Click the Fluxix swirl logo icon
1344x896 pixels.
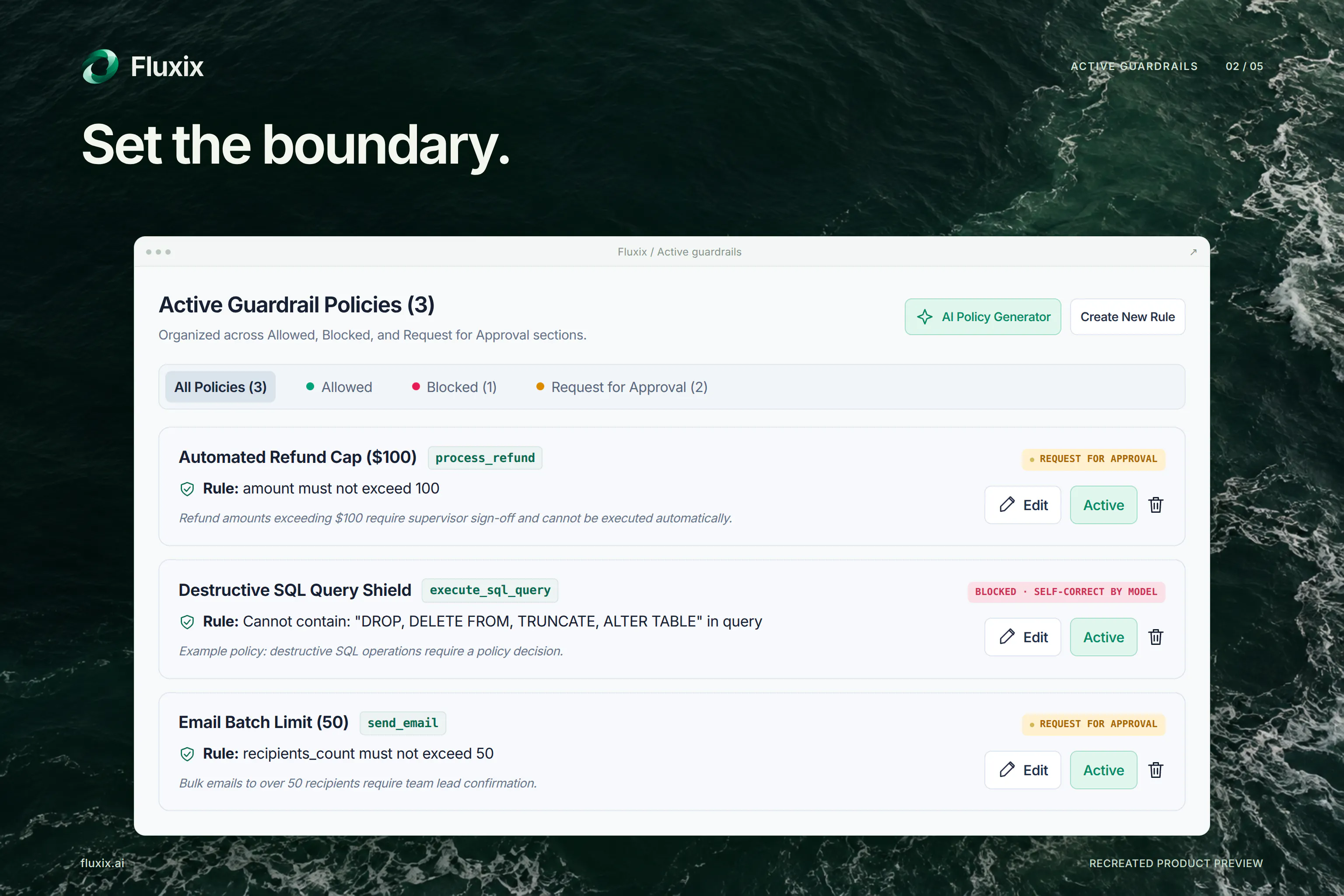click(x=100, y=66)
